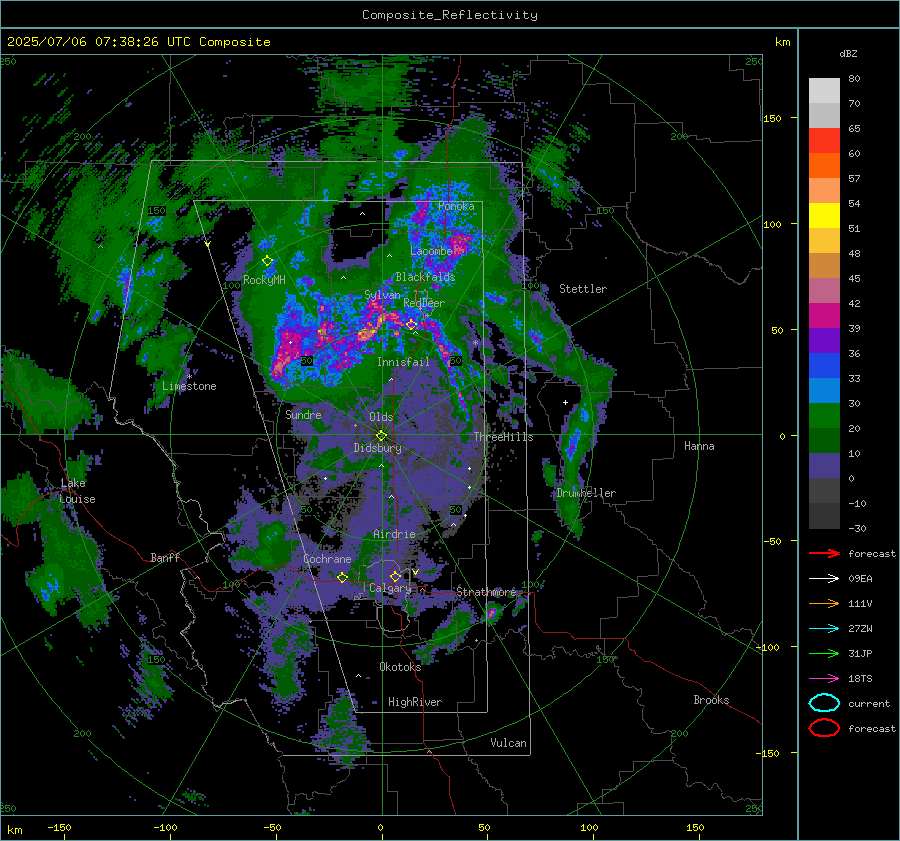Click the Brooks label
900x841 pixels.
(x=711, y=700)
